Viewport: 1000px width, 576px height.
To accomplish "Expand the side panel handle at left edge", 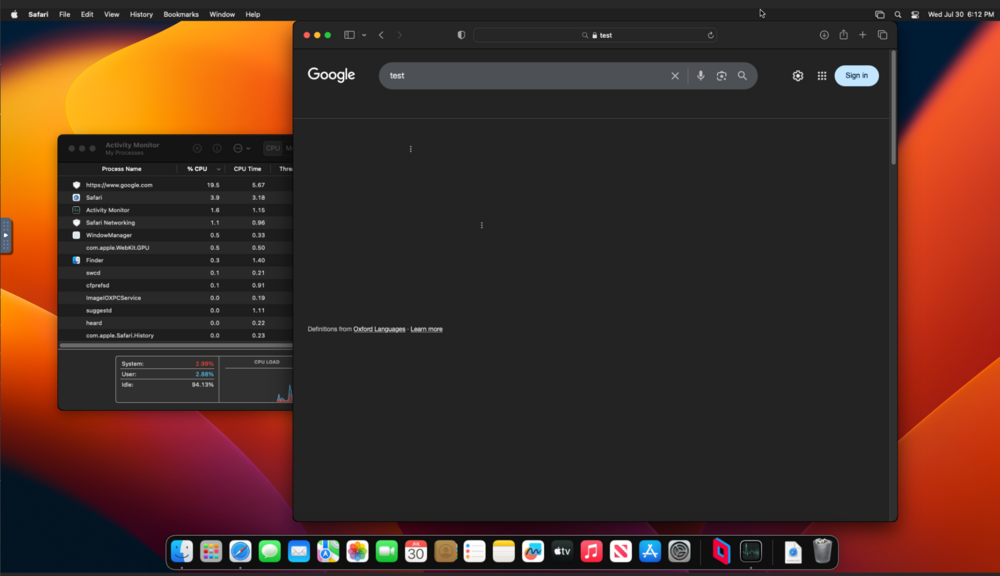I will (6, 235).
